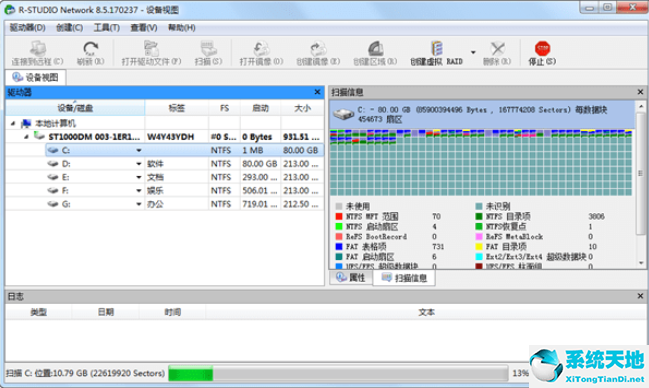
Task: Click the Refresh toolbar icon
Action: pyautogui.click(x=90, y=48)
